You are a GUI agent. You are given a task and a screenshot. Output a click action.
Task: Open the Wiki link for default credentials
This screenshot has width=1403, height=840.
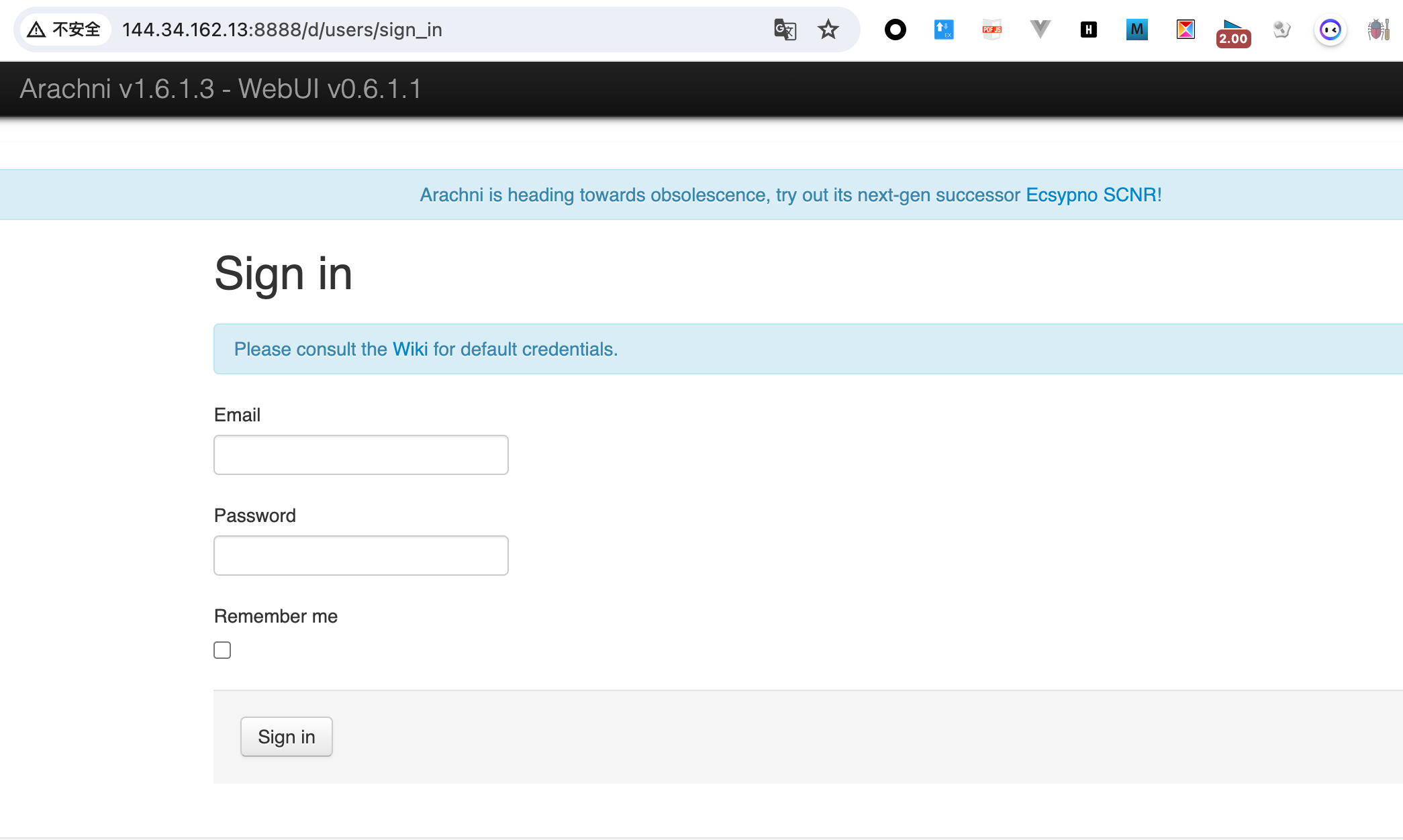pos(410,349)
